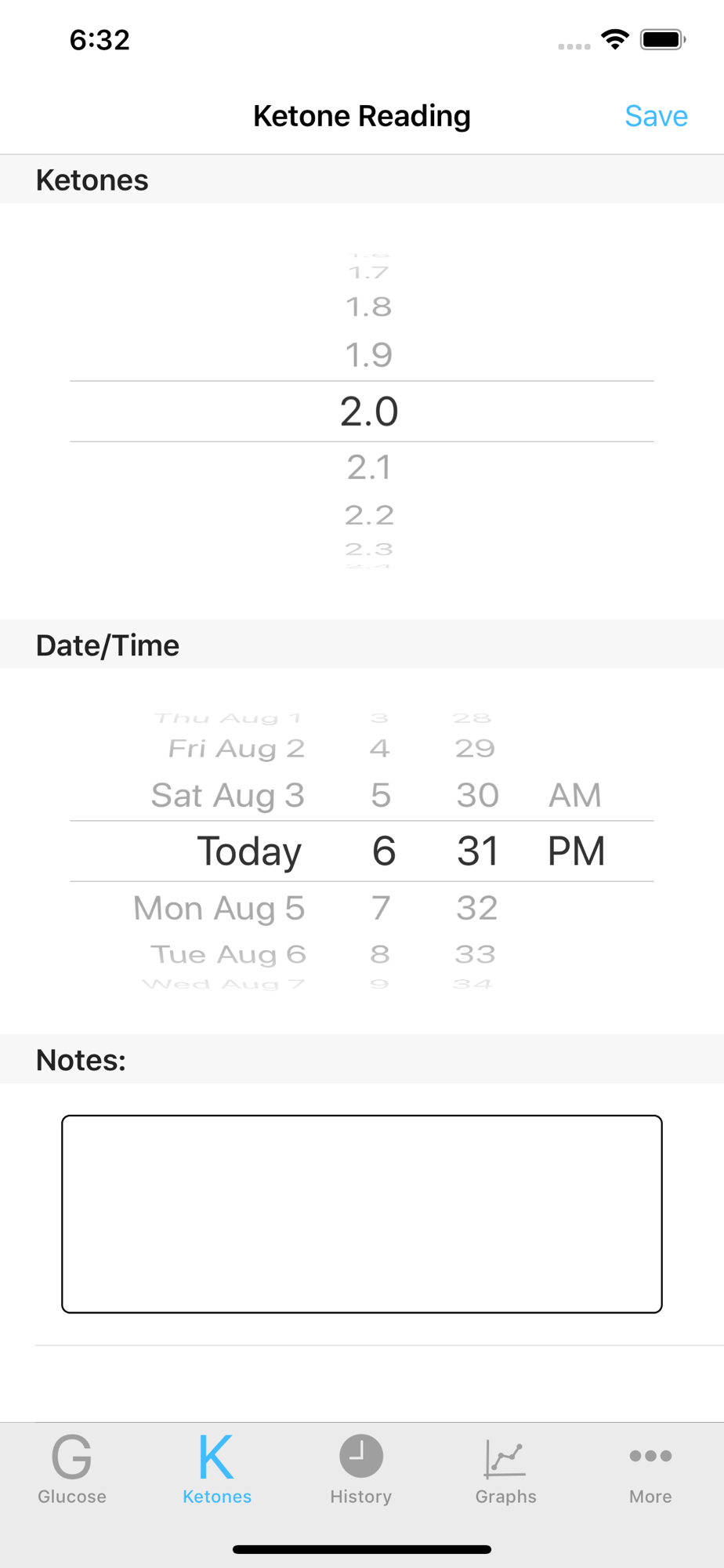Tap the Ketones K icon
Image resolution: width=724 pixels, height=1568 pixels.
pos(216,1457)
